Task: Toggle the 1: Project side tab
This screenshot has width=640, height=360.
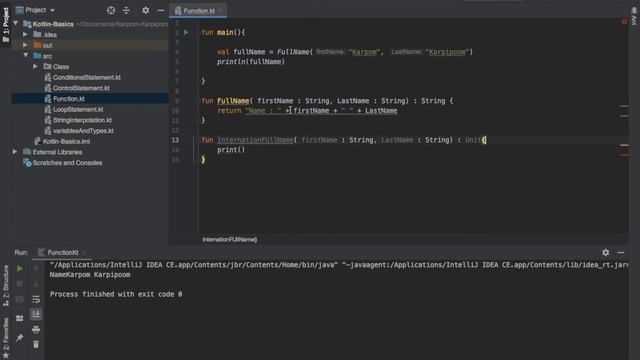Action: (5, 24)
